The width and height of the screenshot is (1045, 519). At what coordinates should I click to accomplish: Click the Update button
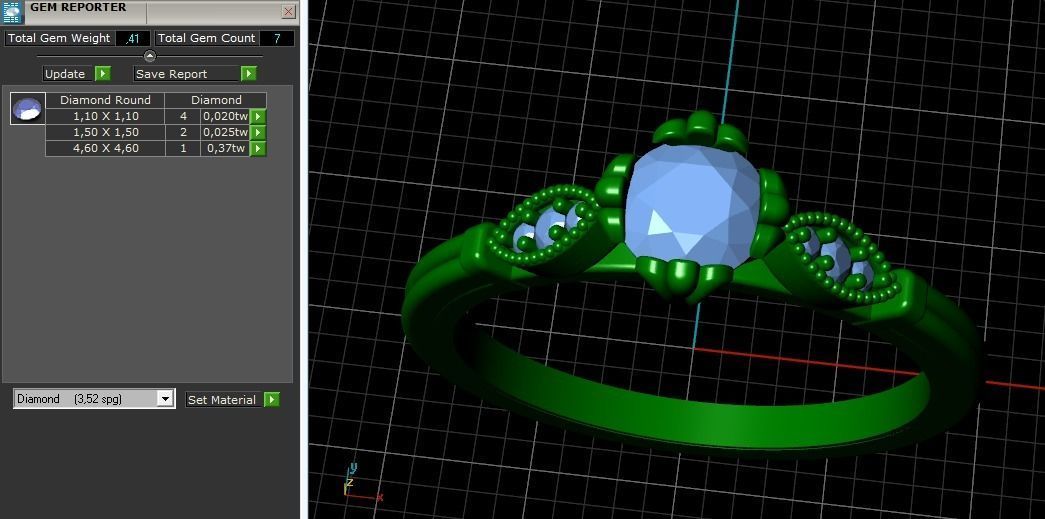click(65, 73)
